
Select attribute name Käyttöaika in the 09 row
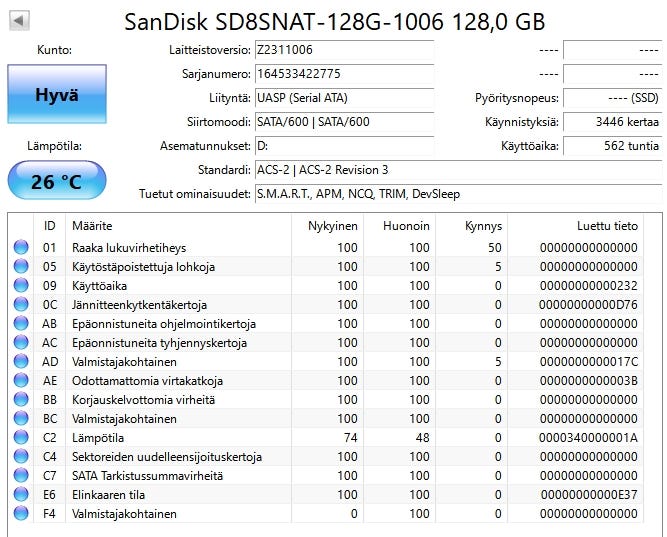click(x=100, y=286)
